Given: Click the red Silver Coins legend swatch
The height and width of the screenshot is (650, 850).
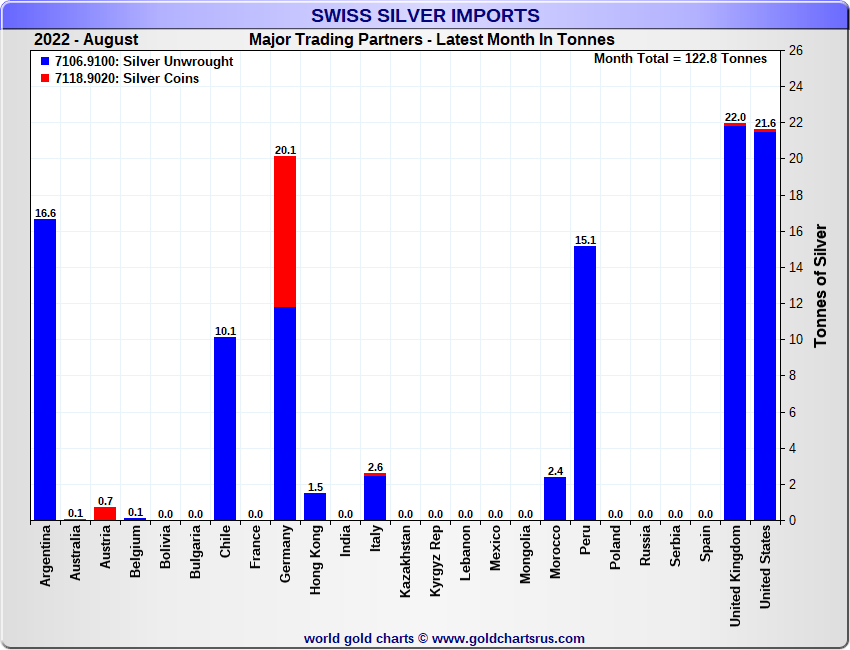Looking at the screenshot, I should (45, 79).
